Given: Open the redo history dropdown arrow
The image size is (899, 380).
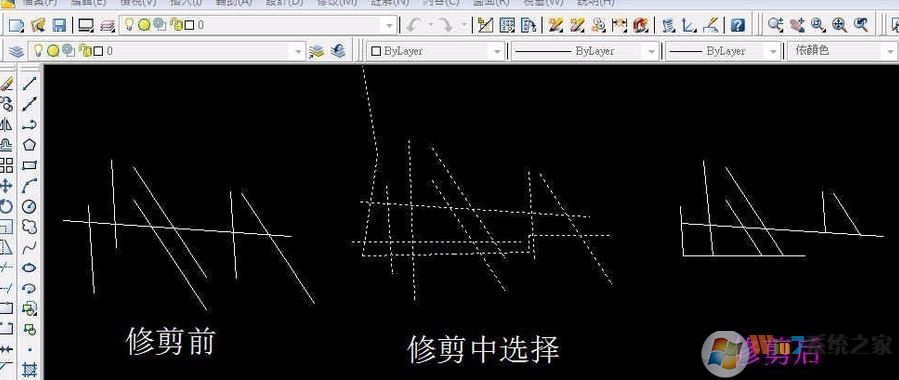Looking at the screenshot, I should (x=463, y=25).
